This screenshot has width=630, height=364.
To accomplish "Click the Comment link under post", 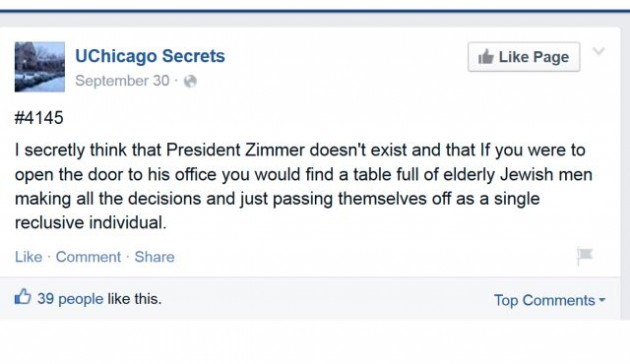I will [x=88, y=257].
